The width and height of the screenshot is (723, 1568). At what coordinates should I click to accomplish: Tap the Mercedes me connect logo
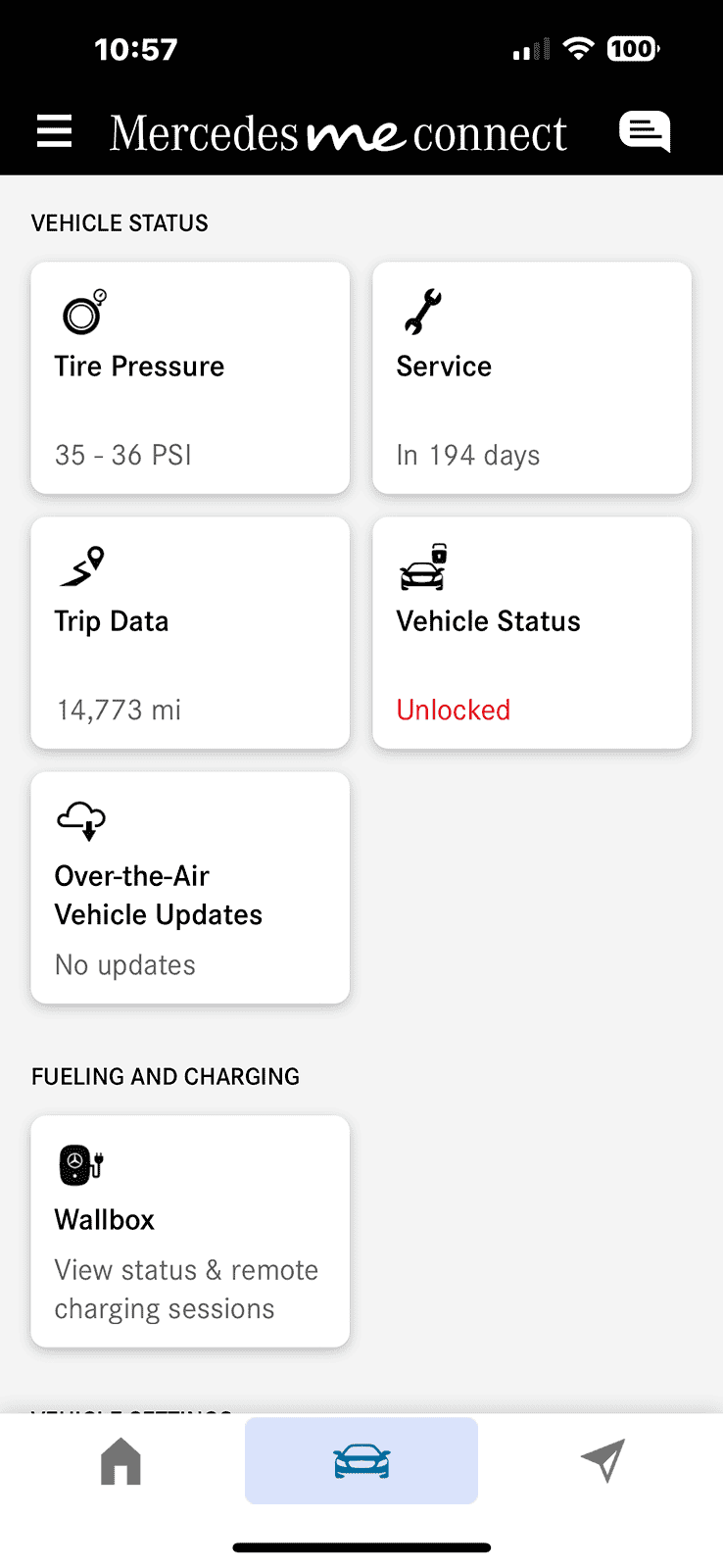(338, 133)
